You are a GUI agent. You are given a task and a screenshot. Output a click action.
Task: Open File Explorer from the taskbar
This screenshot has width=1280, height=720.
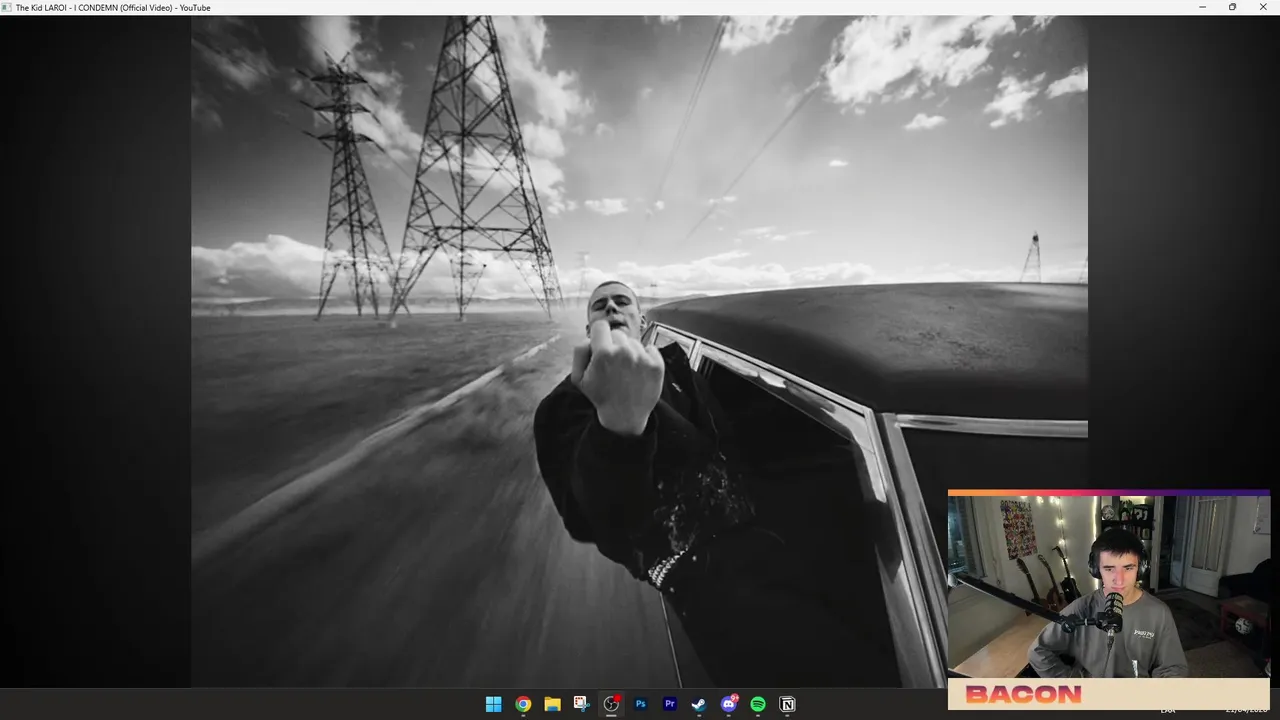(x=552, y=704)
